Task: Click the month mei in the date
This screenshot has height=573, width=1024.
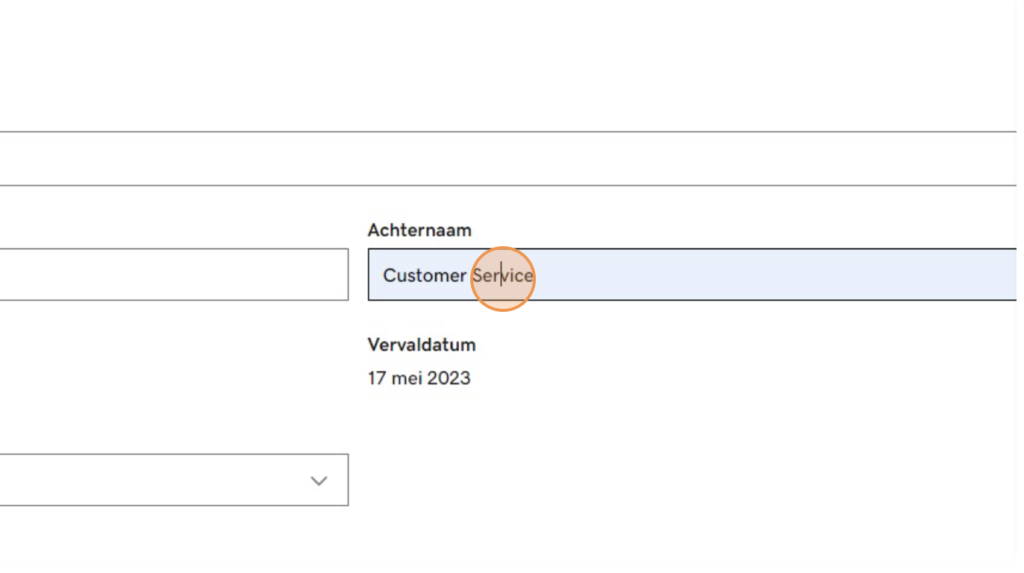Action: pos(407,378)
